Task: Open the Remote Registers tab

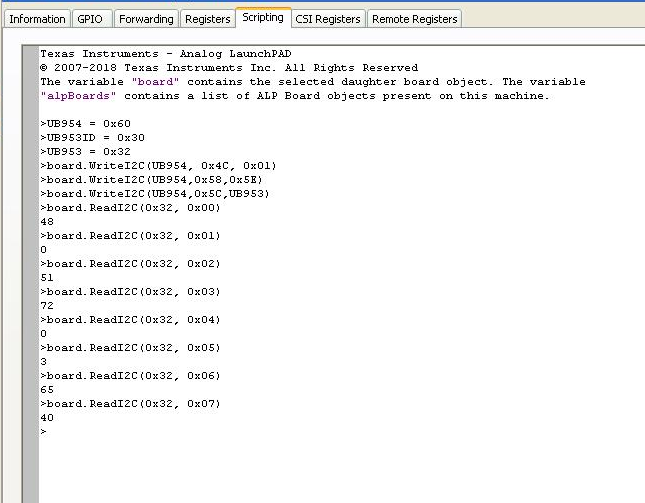Action: tap(414, 19)
